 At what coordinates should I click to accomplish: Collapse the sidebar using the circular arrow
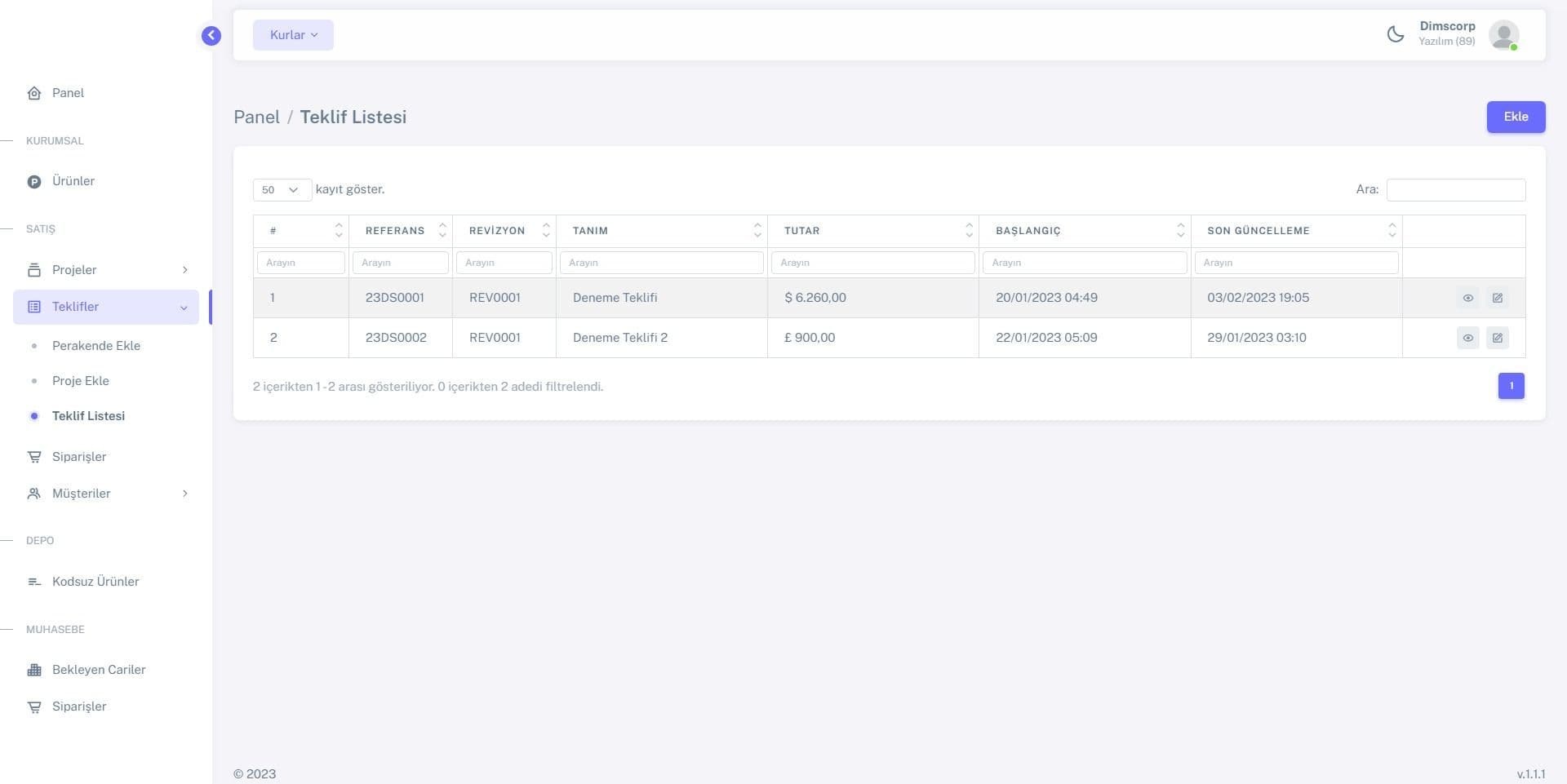[211, 35]
